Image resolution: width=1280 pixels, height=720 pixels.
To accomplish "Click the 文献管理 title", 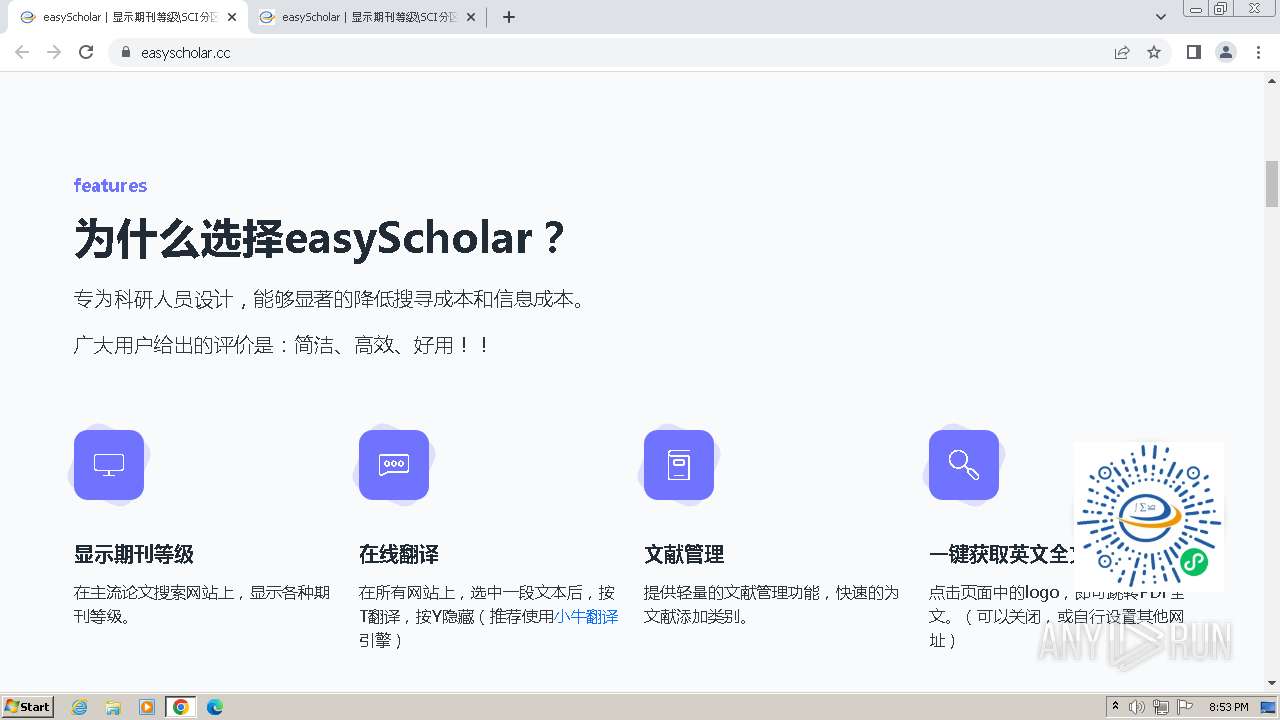I will [684, 554].
